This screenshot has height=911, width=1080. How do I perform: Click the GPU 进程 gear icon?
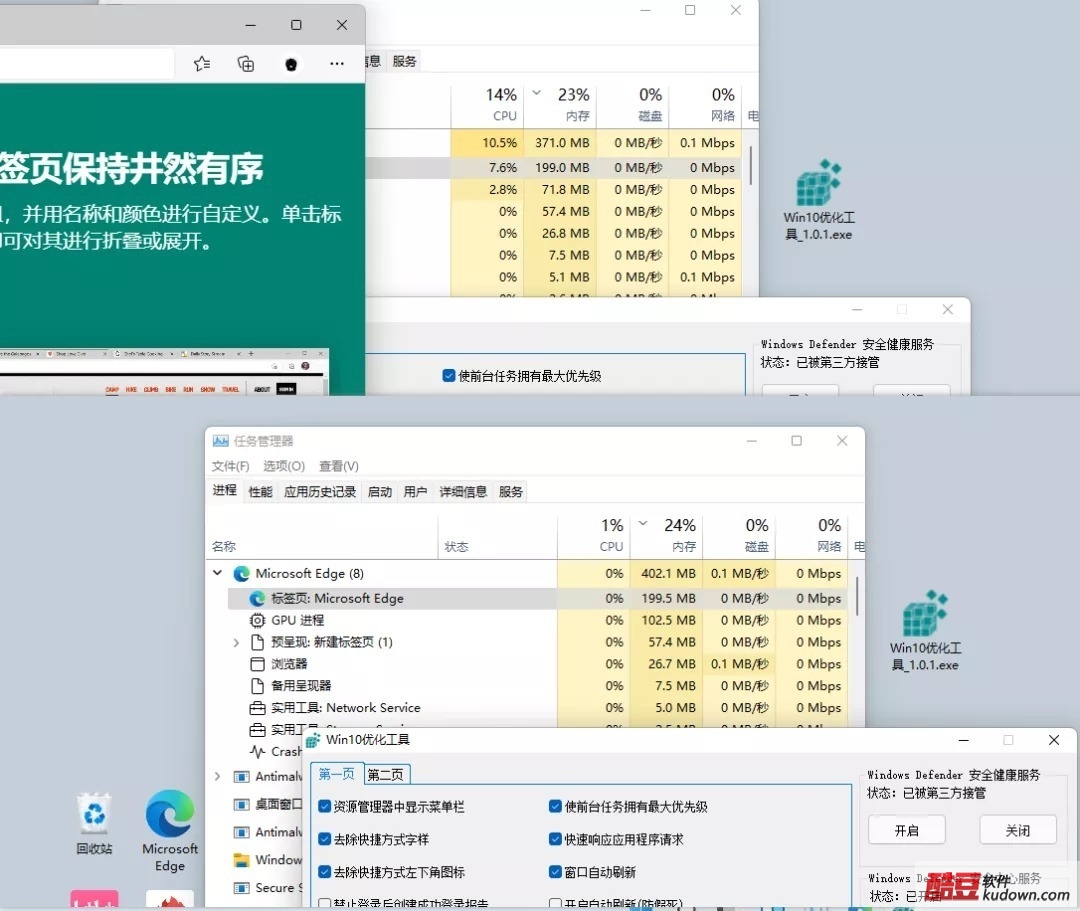[257, 620]
